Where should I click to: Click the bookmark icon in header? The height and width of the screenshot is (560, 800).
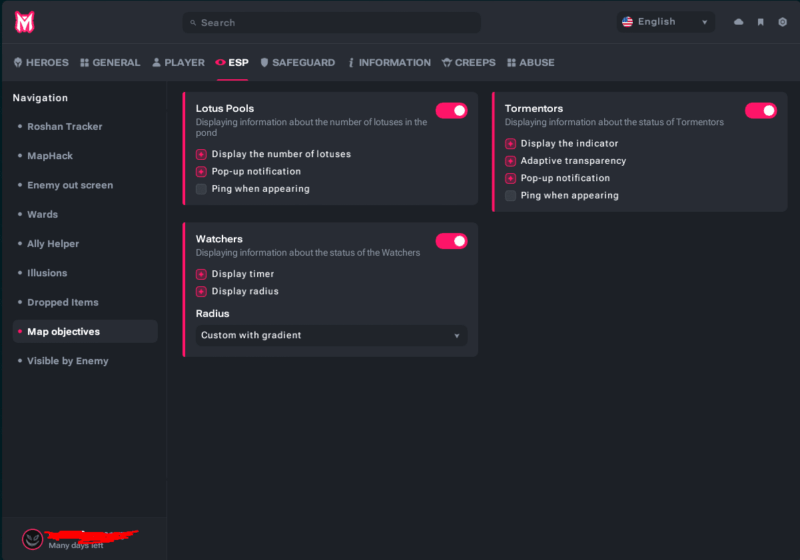(x=761, y=22)
